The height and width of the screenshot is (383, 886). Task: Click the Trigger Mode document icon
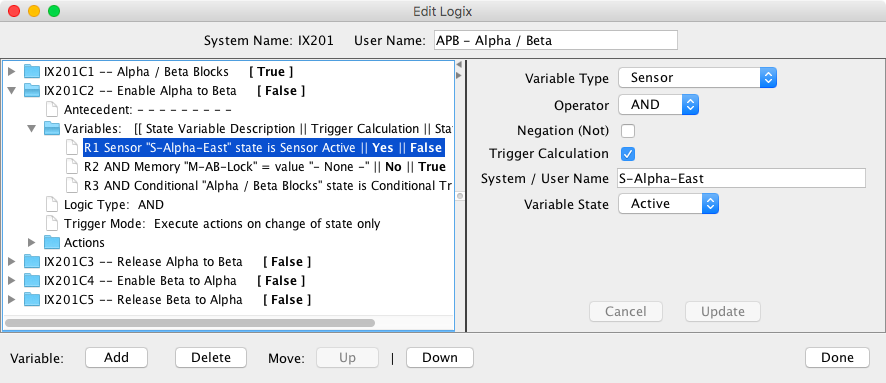[52, 224]
